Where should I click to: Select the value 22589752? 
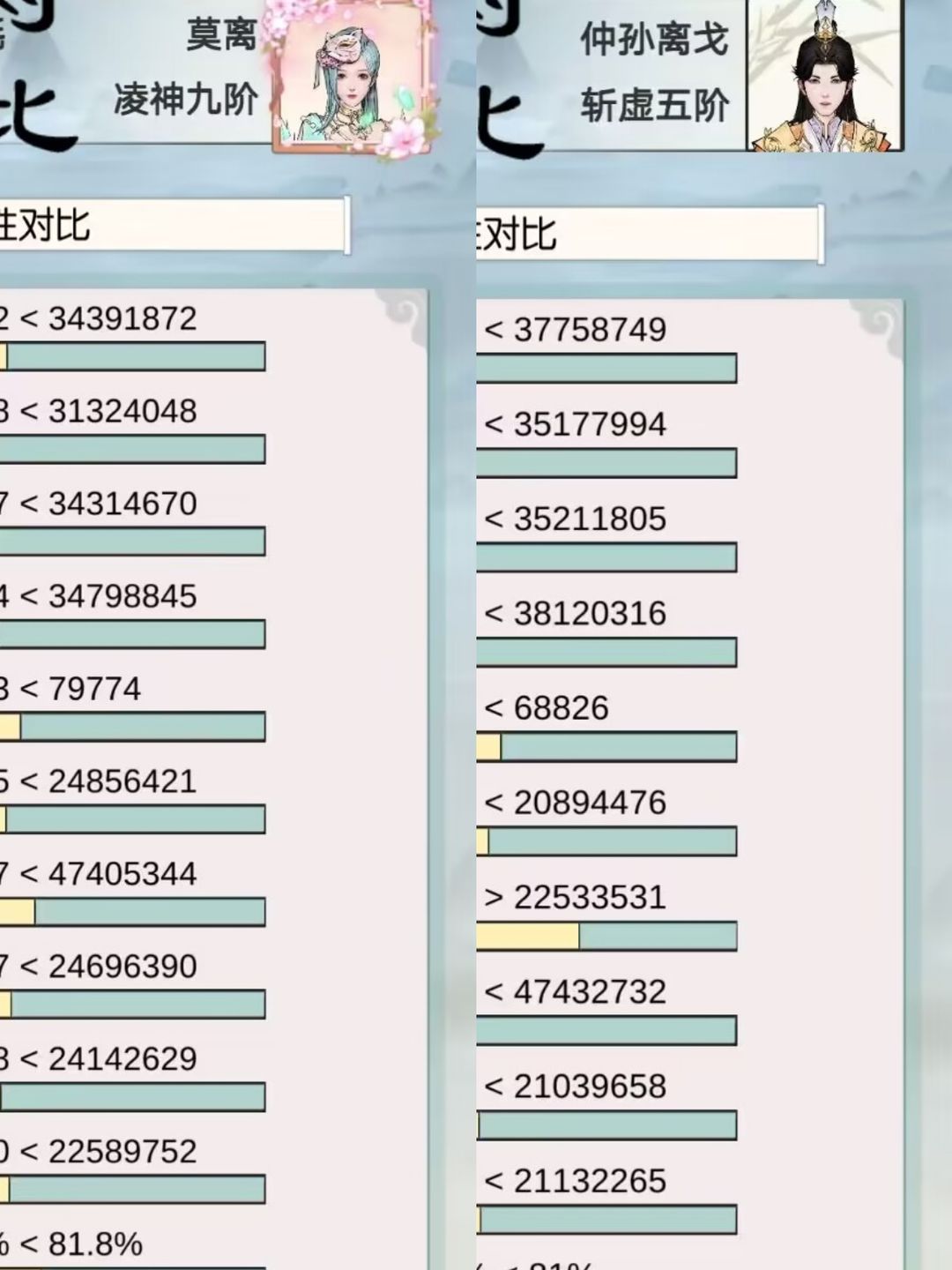pos(123,1152)
